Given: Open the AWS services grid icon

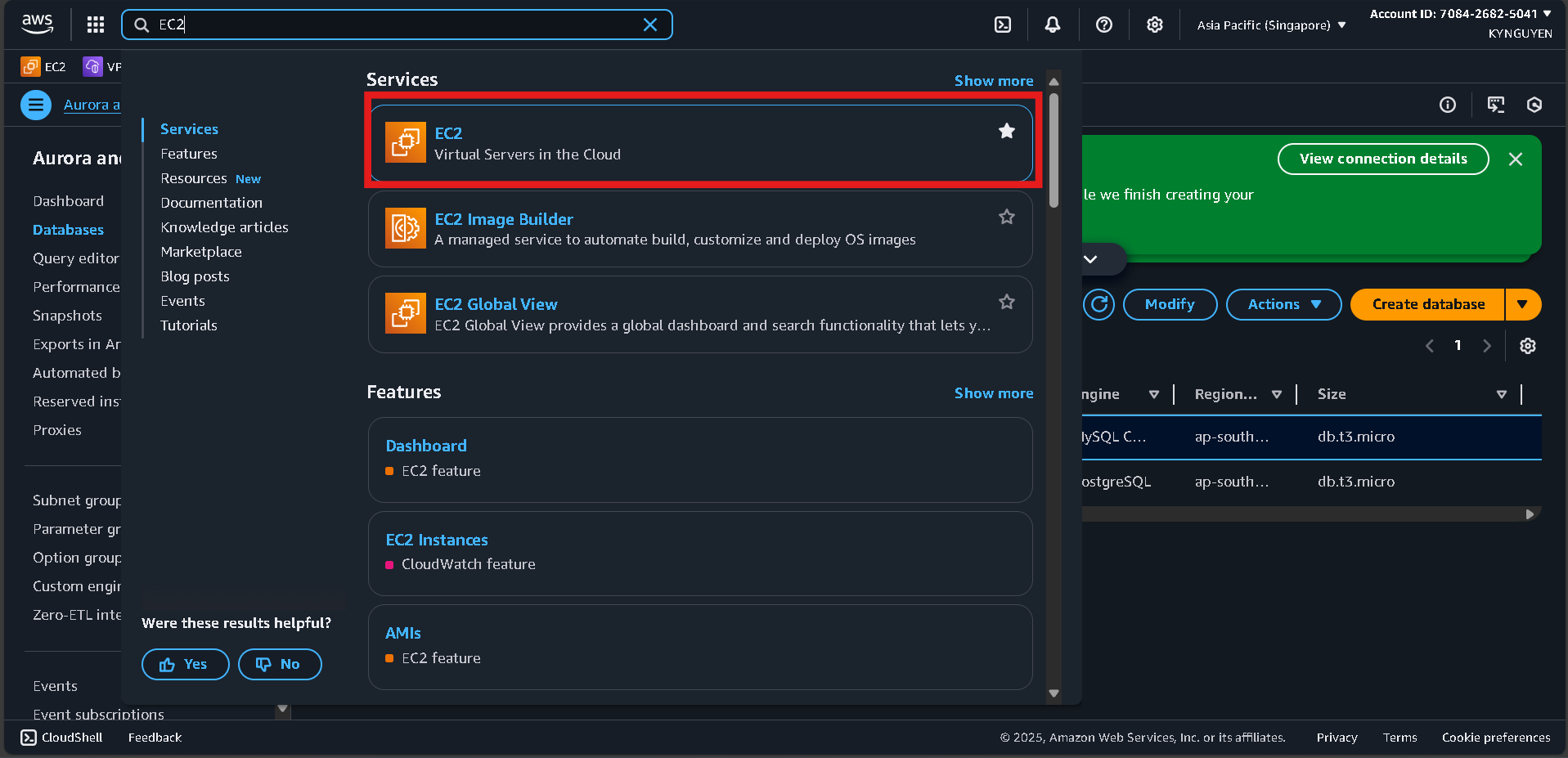Looking at the screenshot, I should [x=95, y=25].
